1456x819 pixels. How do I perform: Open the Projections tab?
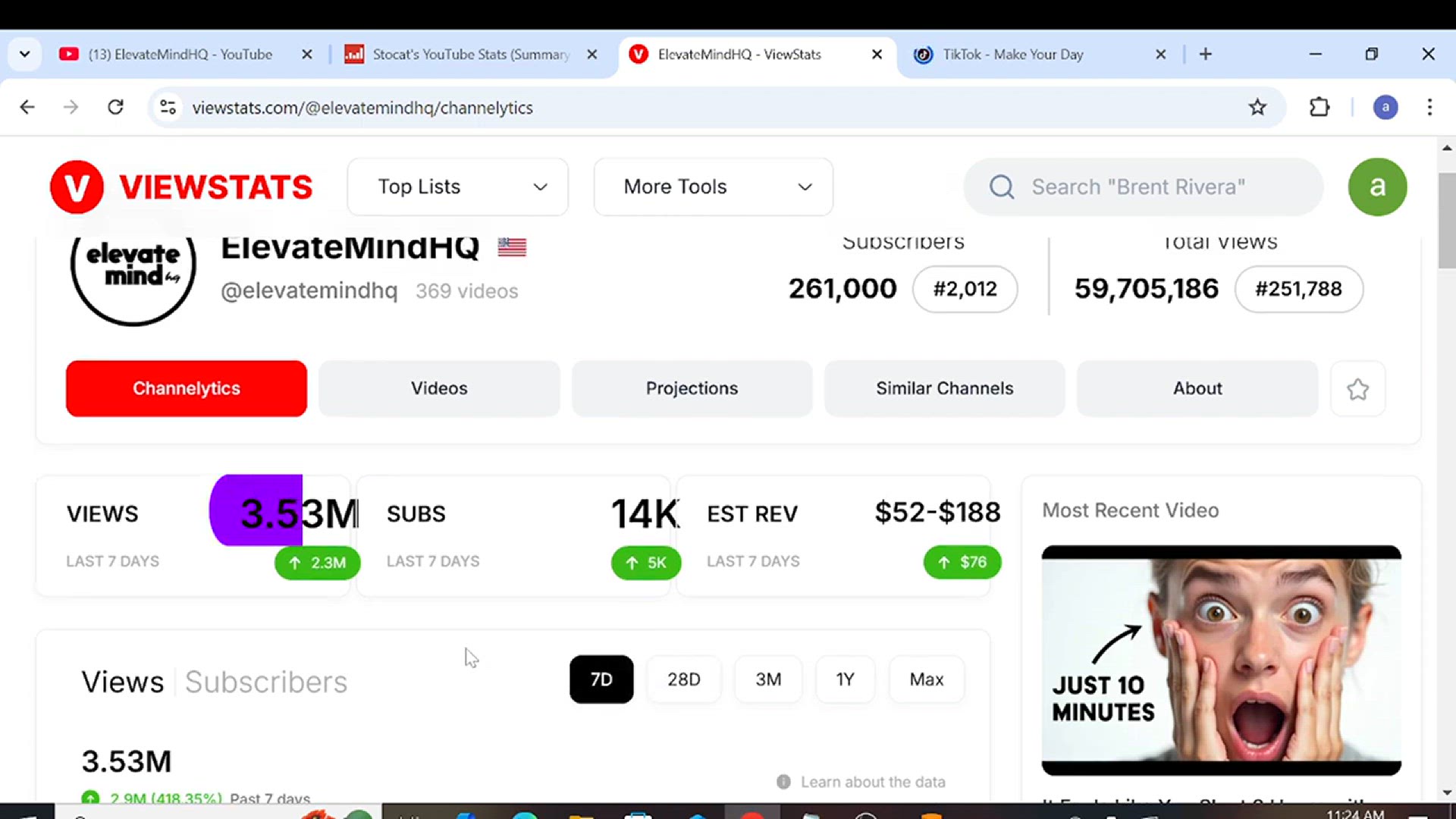coord(692,388)
